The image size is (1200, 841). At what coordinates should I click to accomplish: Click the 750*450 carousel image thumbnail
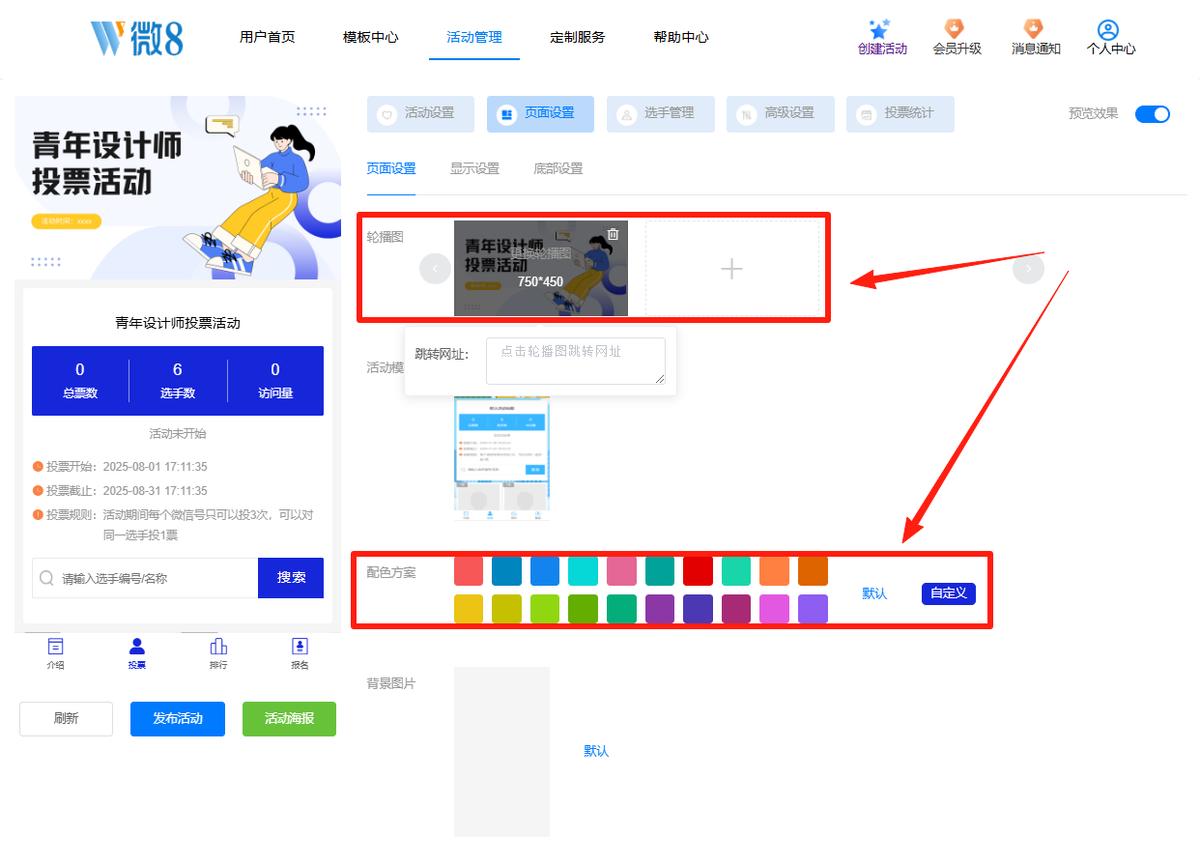tap(541, 268)
